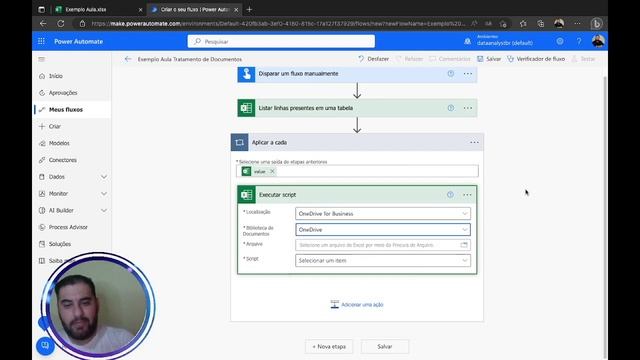Open Verificador de fluxo

point(536,59)
